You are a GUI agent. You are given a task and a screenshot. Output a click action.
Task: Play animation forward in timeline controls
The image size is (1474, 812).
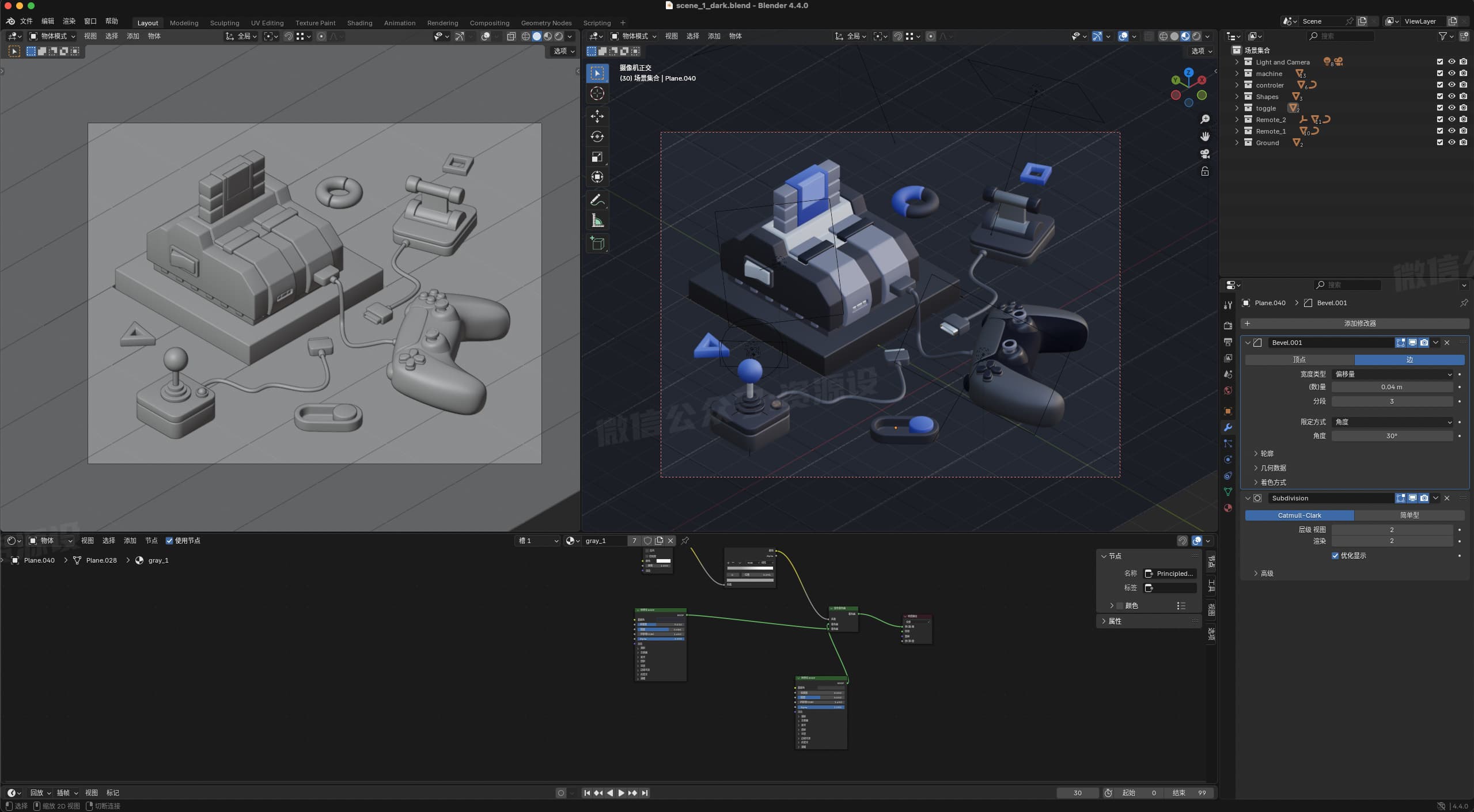[621, 792]
